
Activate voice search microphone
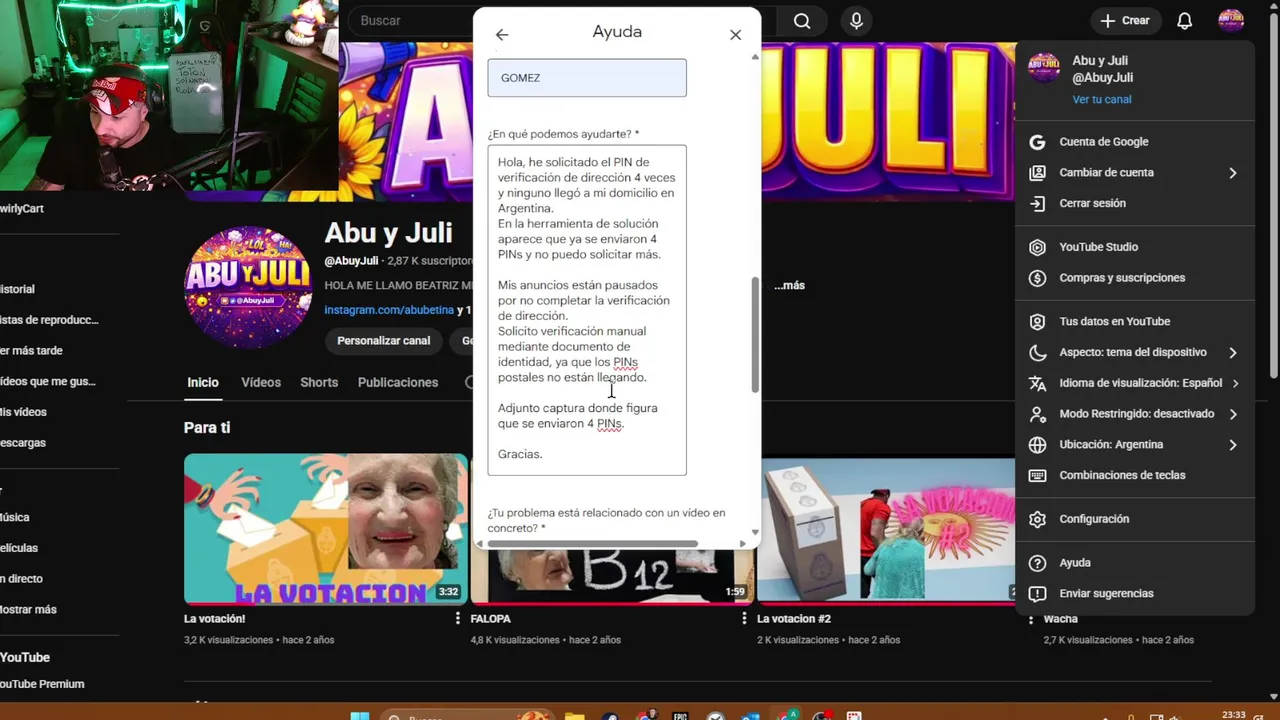click(x=856, y=21)
